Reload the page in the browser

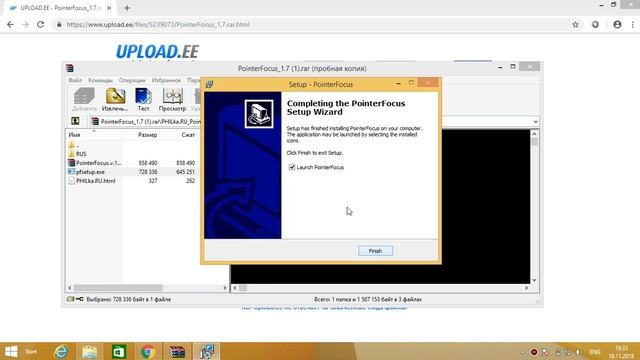coord(40,24)
